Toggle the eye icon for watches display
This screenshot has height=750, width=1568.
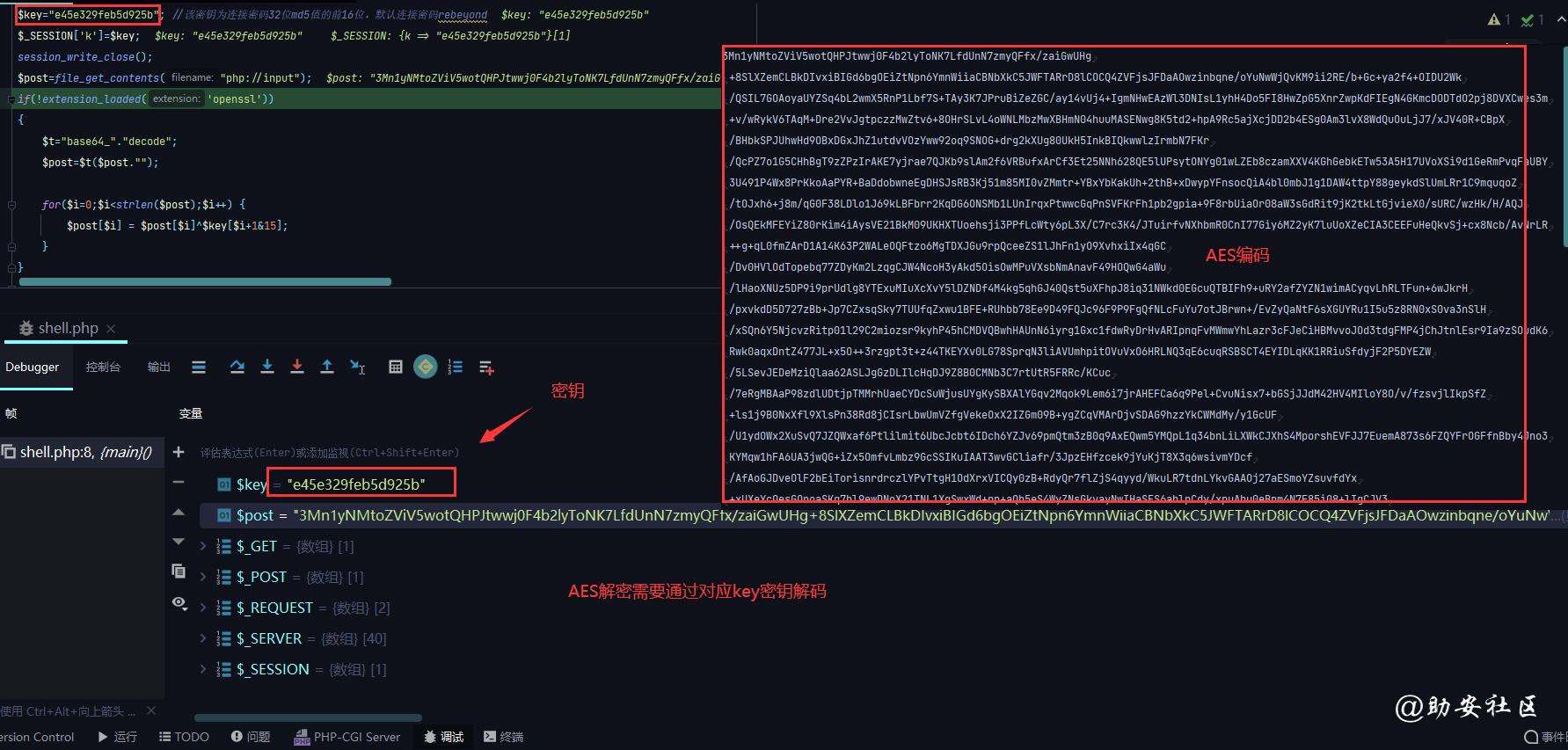click(180, 602)
